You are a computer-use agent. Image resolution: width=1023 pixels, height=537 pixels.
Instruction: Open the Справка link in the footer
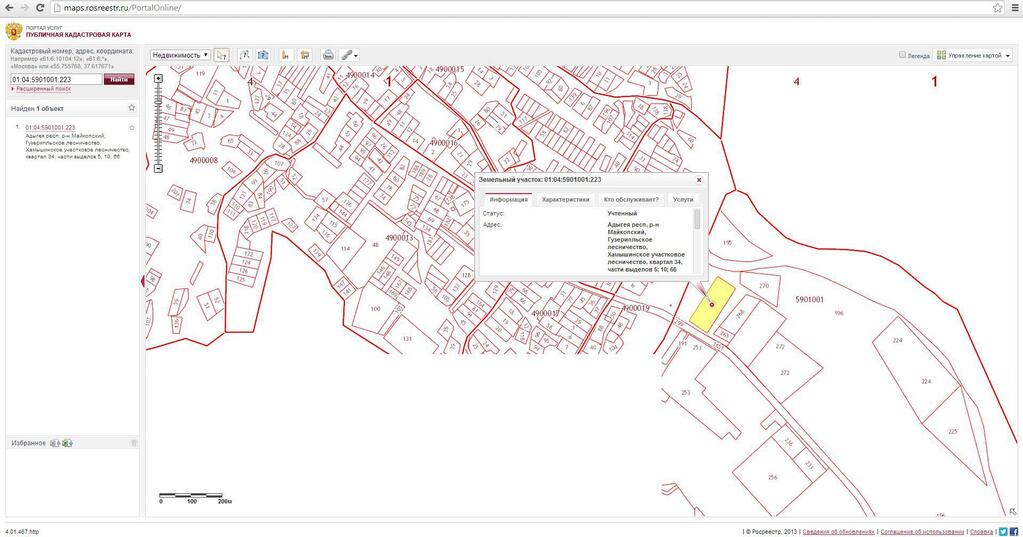[981, 532]
